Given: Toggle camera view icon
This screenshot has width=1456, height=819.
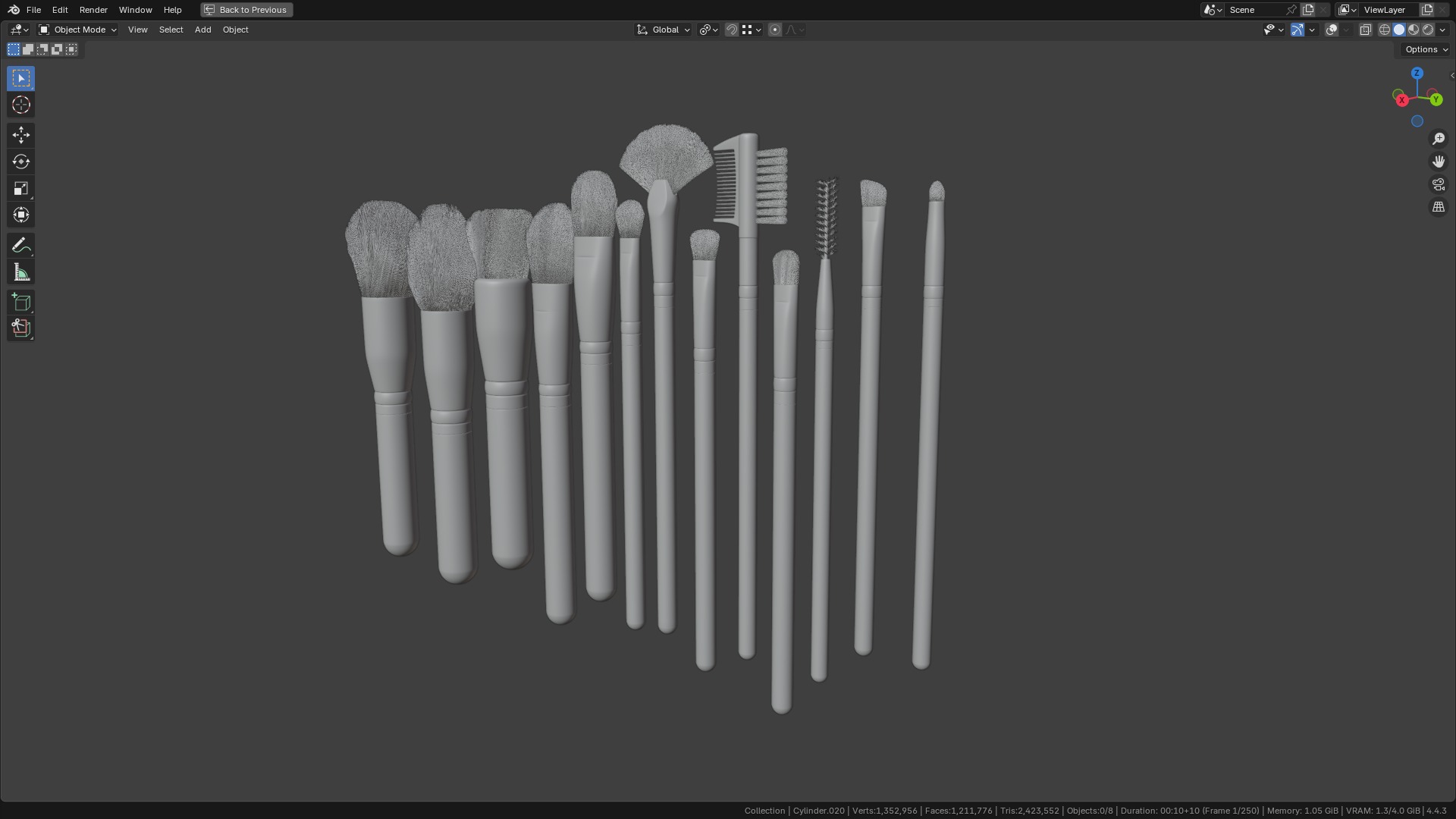Looking at the screenshot, I should pyautogui.click(x=1438, y=184).
